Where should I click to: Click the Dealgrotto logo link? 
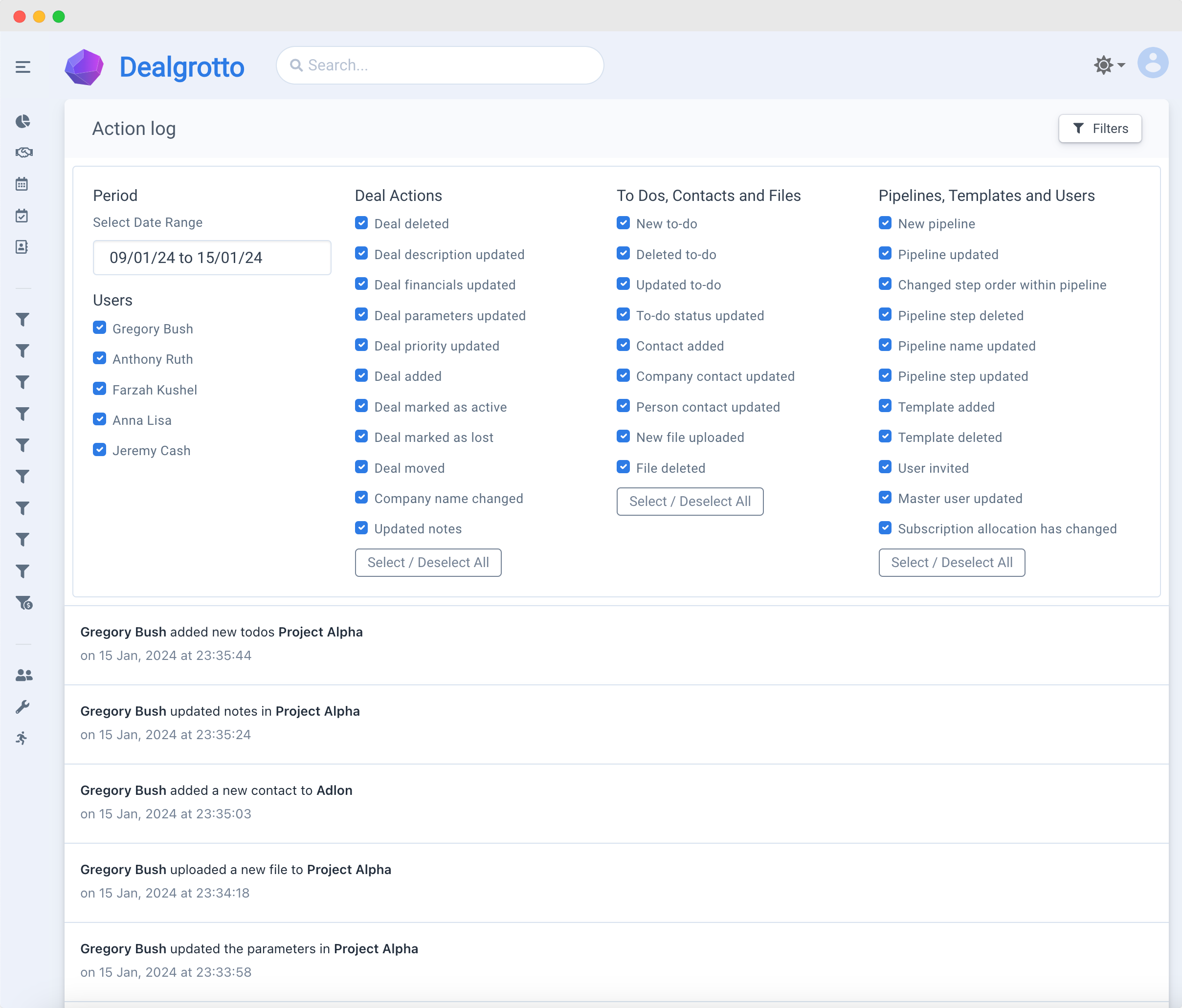(155, 67)
